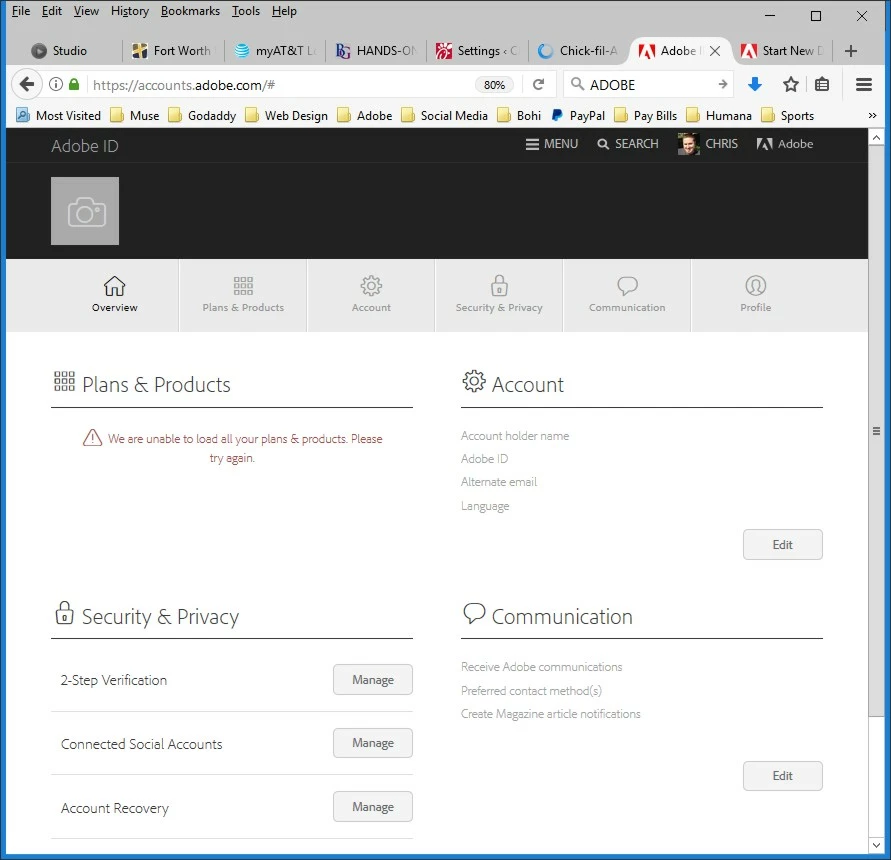891x860 pixels.
Task: Click the Adobe ID header link
Action: [85, 146]
